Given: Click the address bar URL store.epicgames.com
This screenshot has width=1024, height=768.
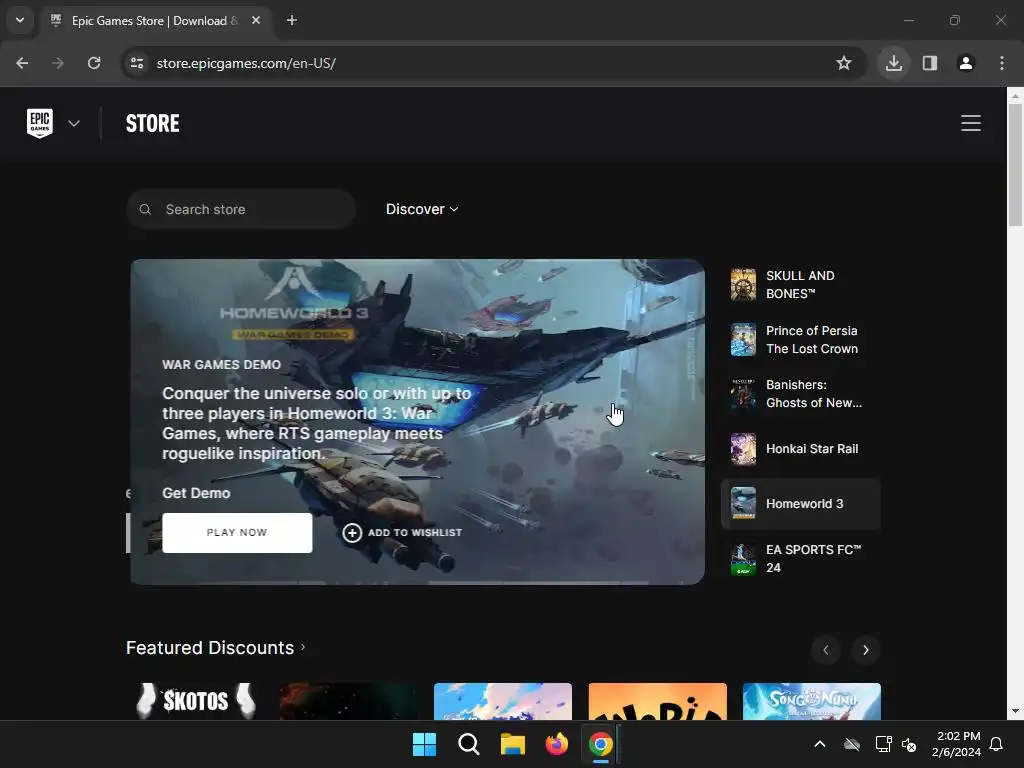Looking at the screenshot, I should [246, 63].
